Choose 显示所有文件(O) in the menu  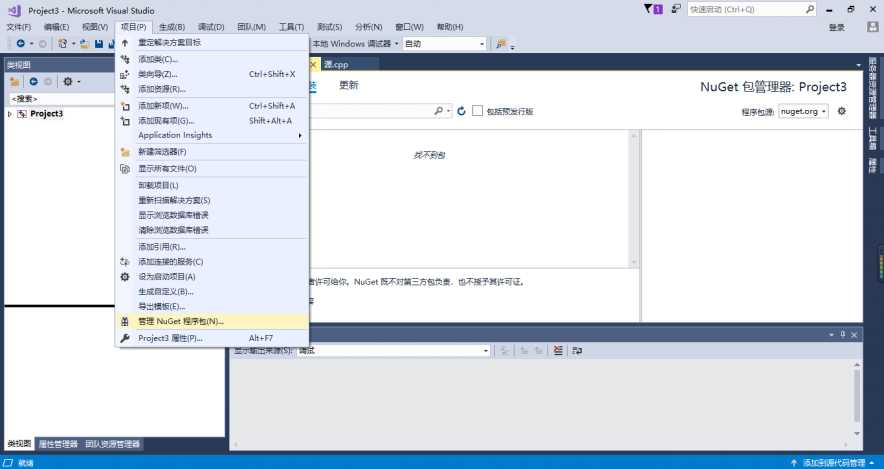coord(167,169)
